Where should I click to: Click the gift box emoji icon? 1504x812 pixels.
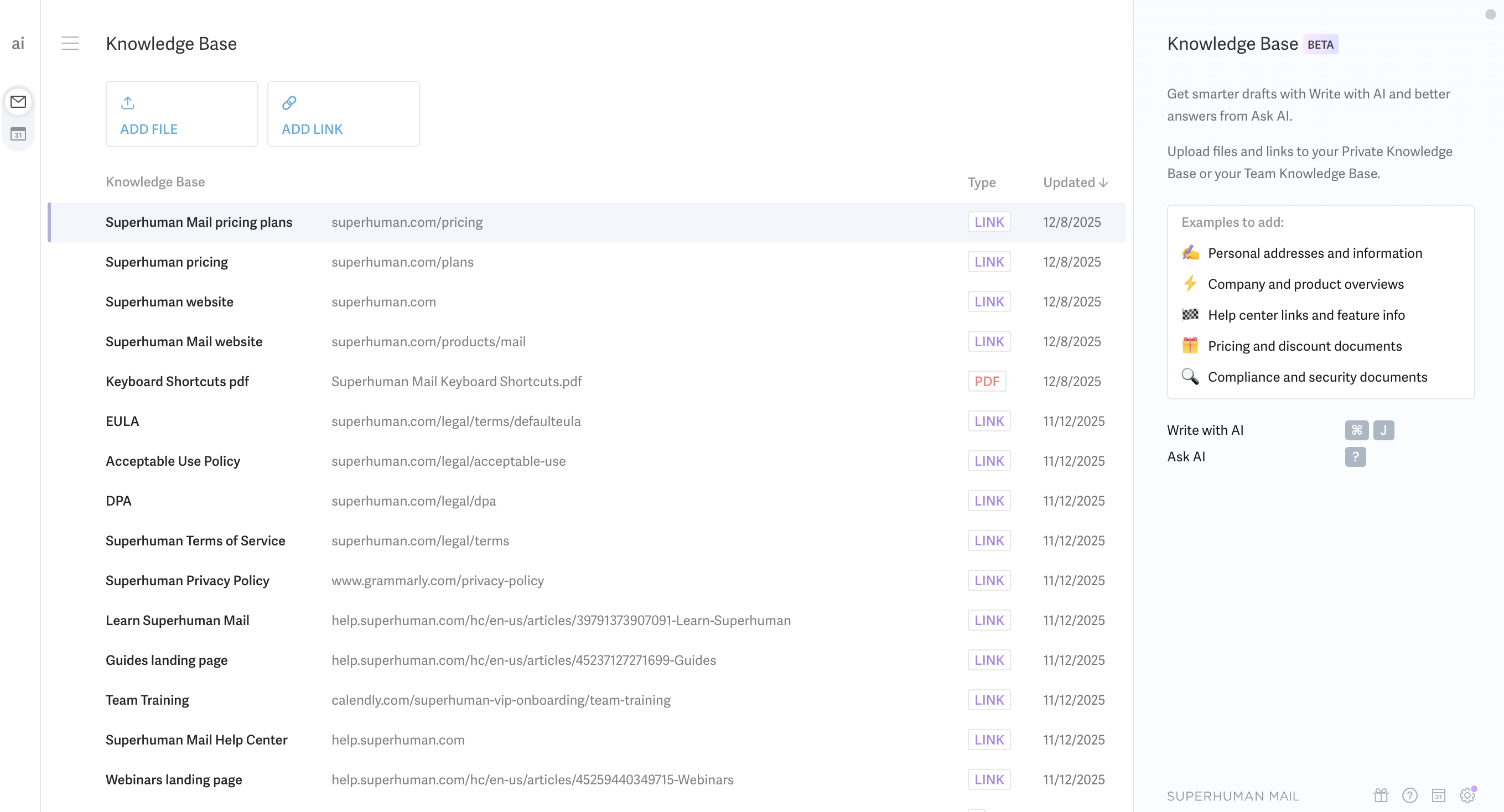1190,346
